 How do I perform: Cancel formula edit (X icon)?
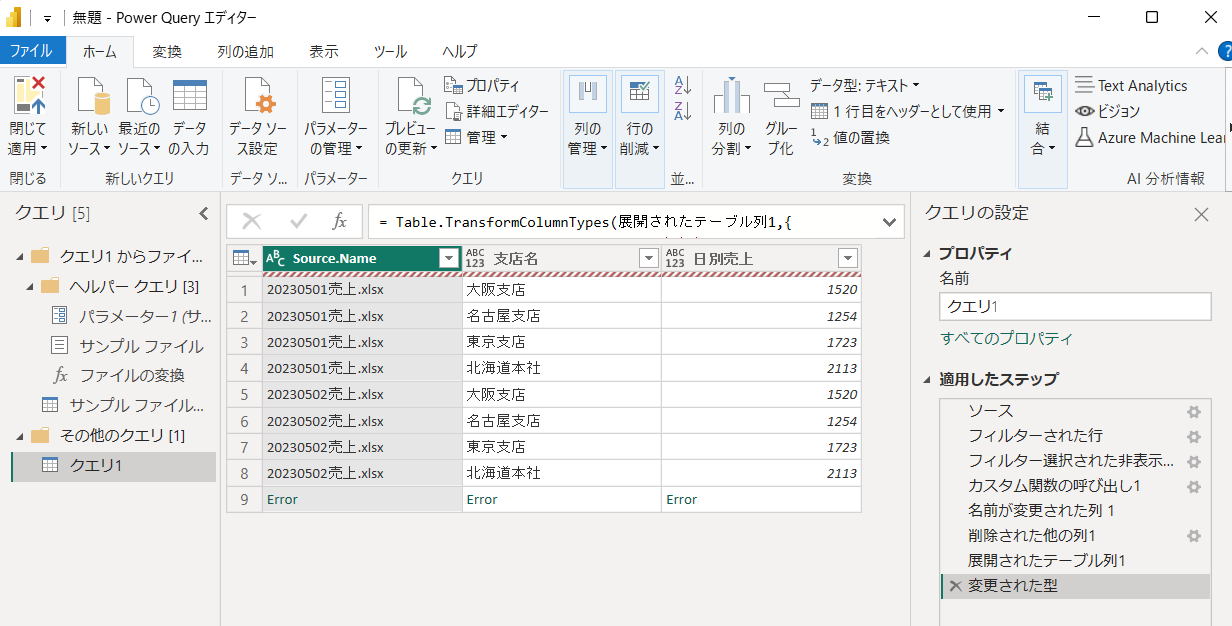click(252, 221)
